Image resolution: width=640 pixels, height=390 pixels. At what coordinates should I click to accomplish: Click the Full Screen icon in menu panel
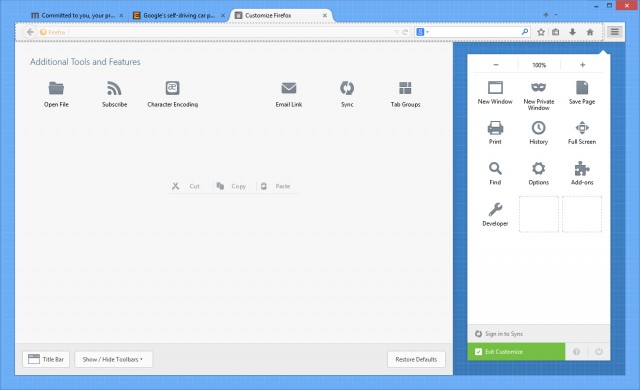pos(582,128)
